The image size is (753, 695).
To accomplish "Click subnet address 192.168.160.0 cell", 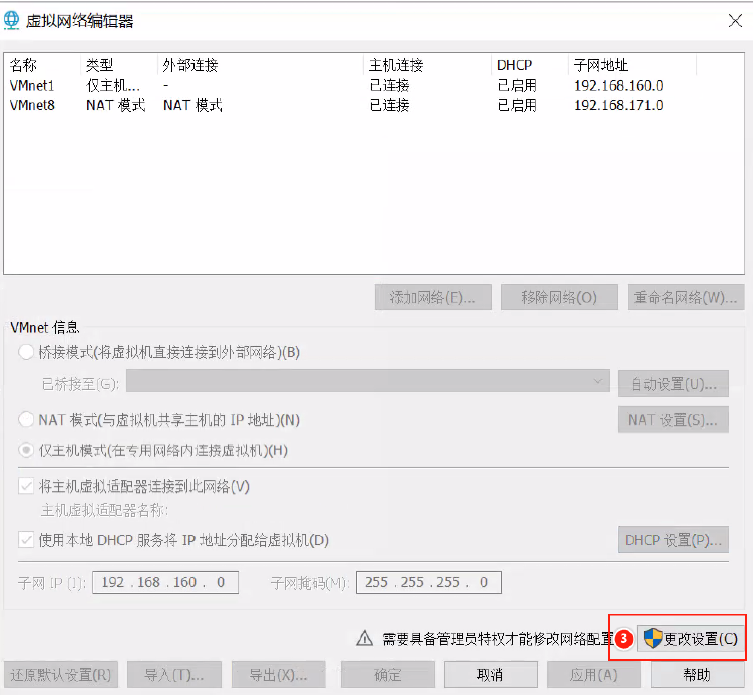I will point(619,85).
